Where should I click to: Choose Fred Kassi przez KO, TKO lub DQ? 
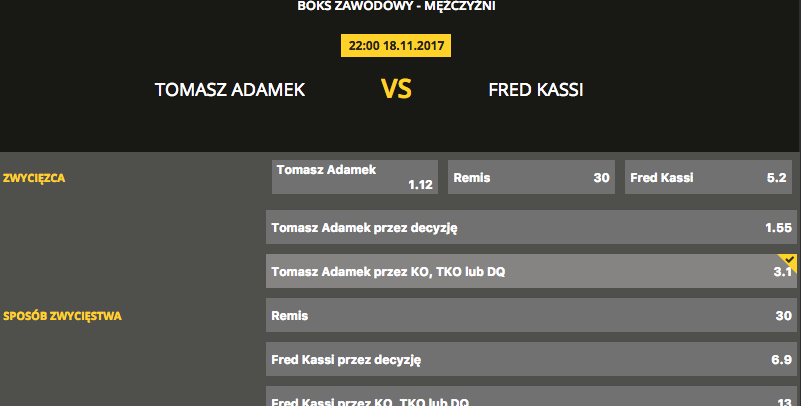530,398
